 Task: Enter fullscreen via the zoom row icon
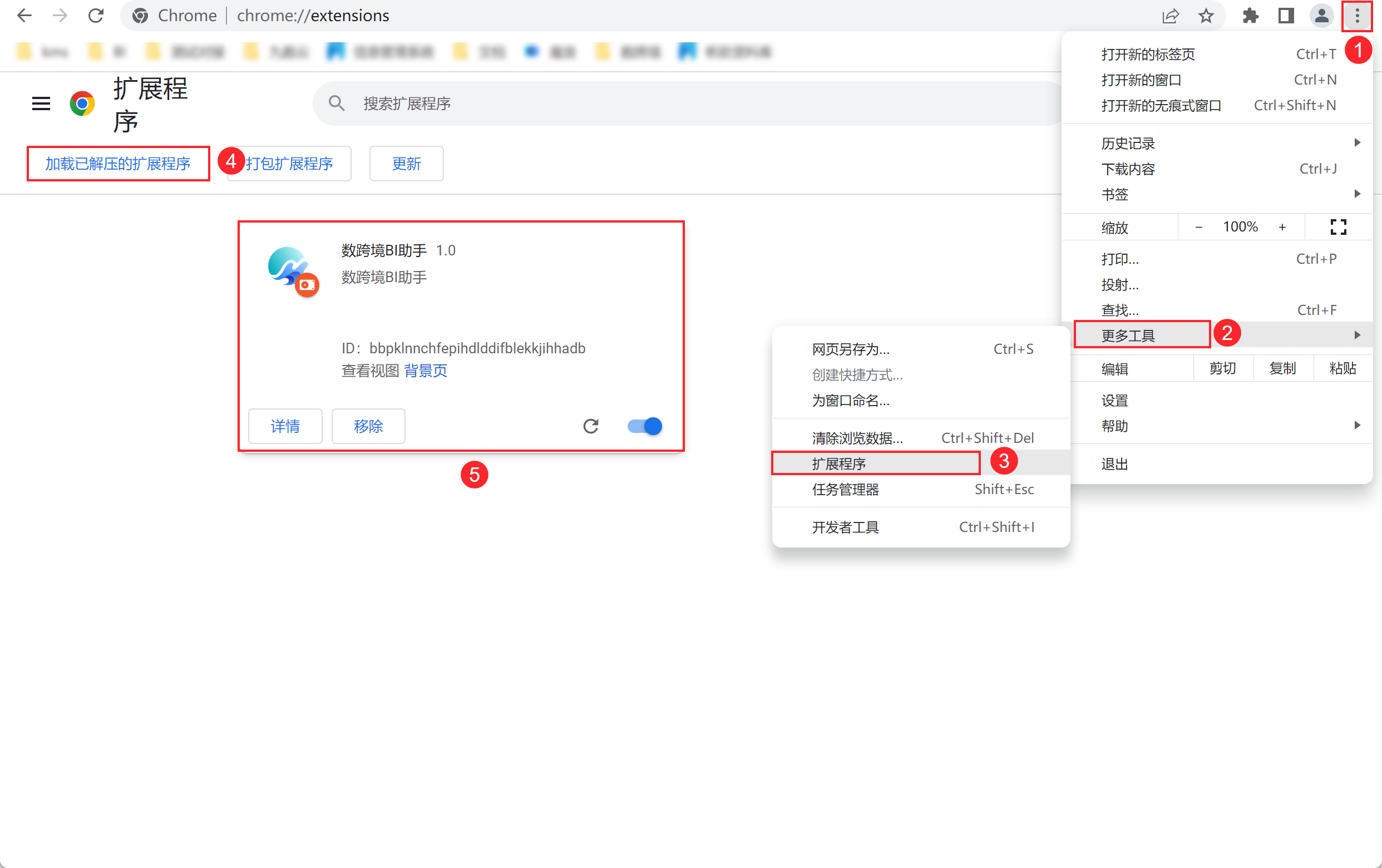point(1338,227)
